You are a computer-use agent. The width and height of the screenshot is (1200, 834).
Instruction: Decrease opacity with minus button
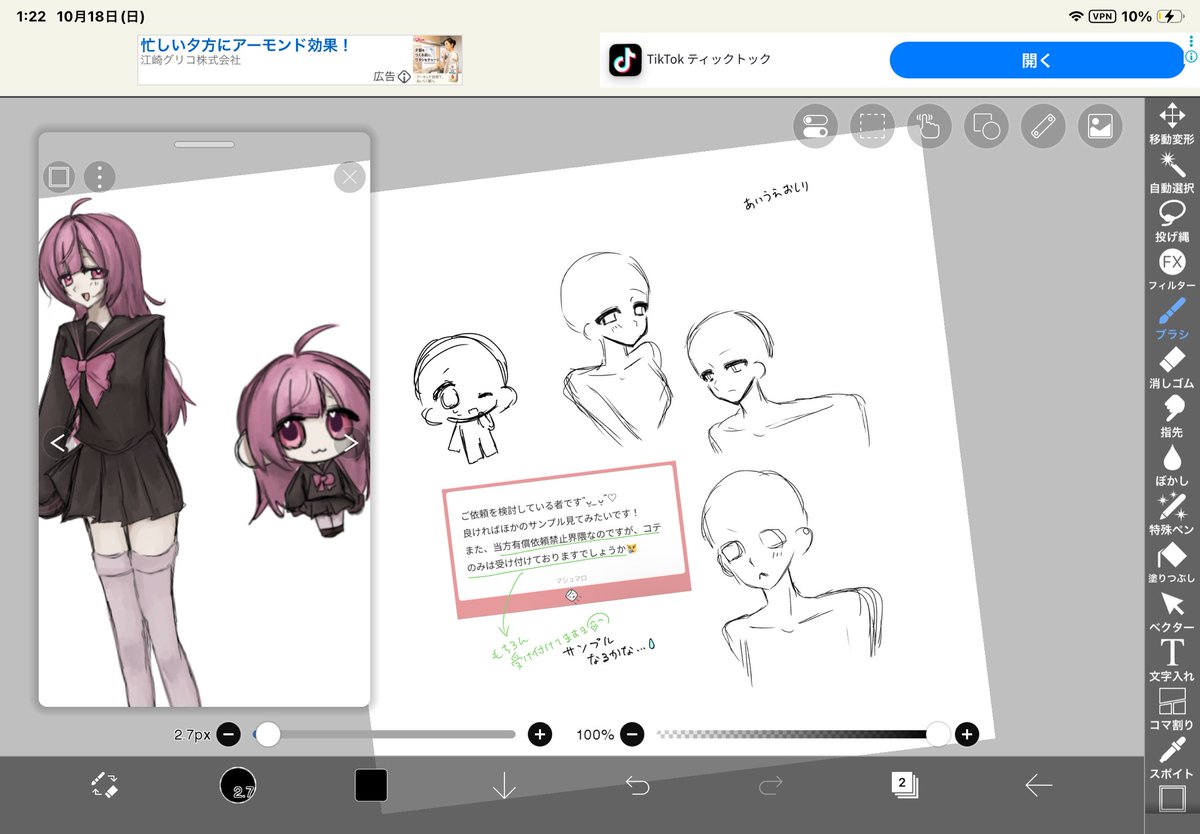[x=632, y=735]
